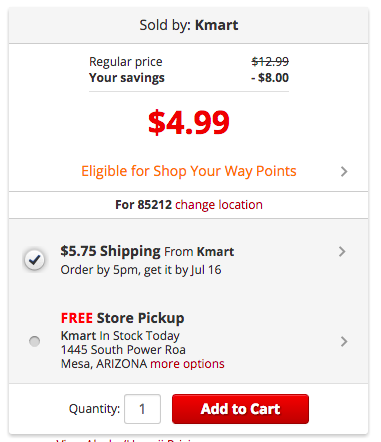Click the $4.99 sale price
This screenshot has height=442, width=381.
click(189, 122)
